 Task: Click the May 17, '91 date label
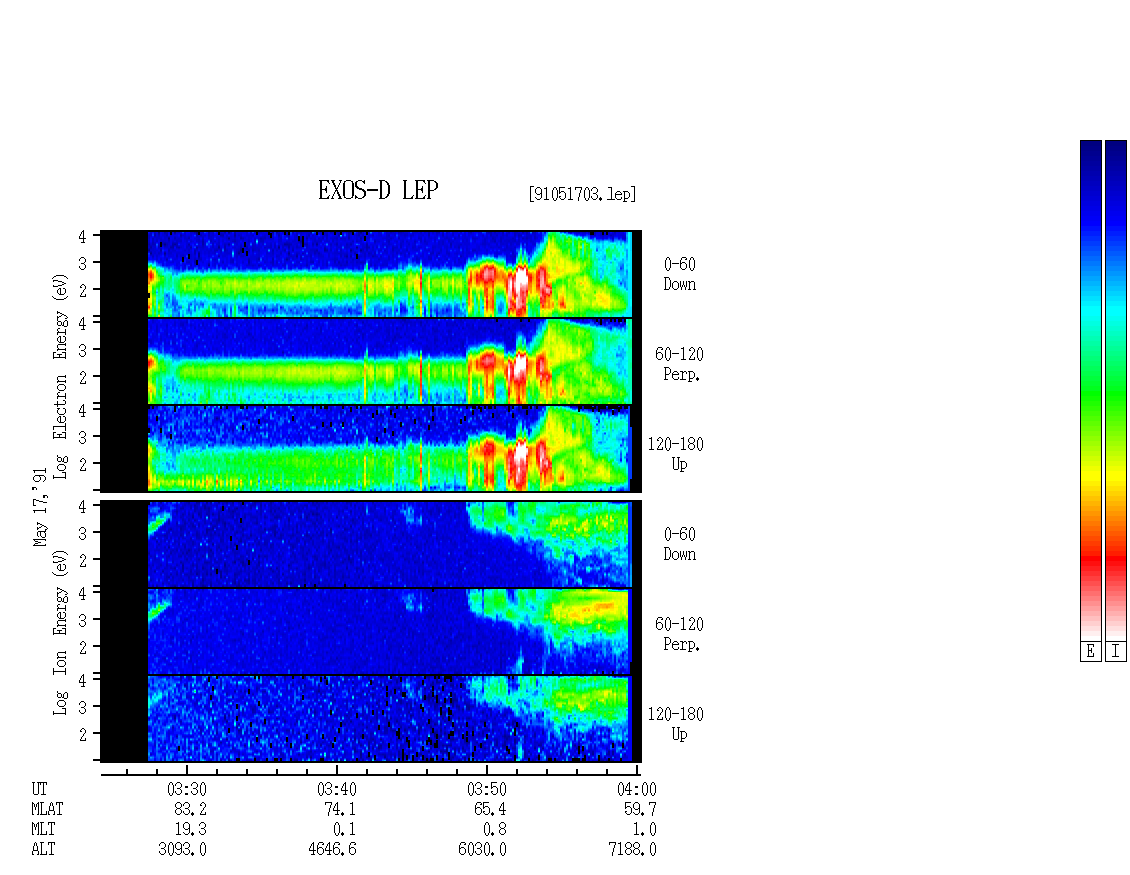40,507
